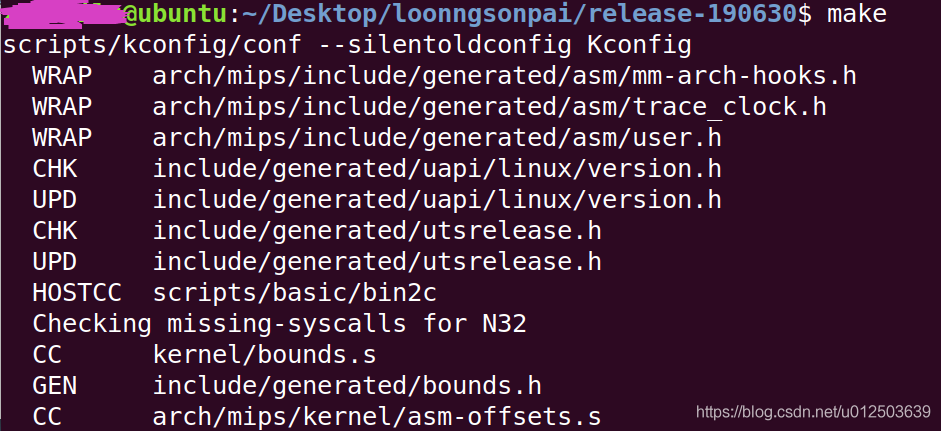Click the GEN label
Screen dimensions: 941x431
(55, 385)
